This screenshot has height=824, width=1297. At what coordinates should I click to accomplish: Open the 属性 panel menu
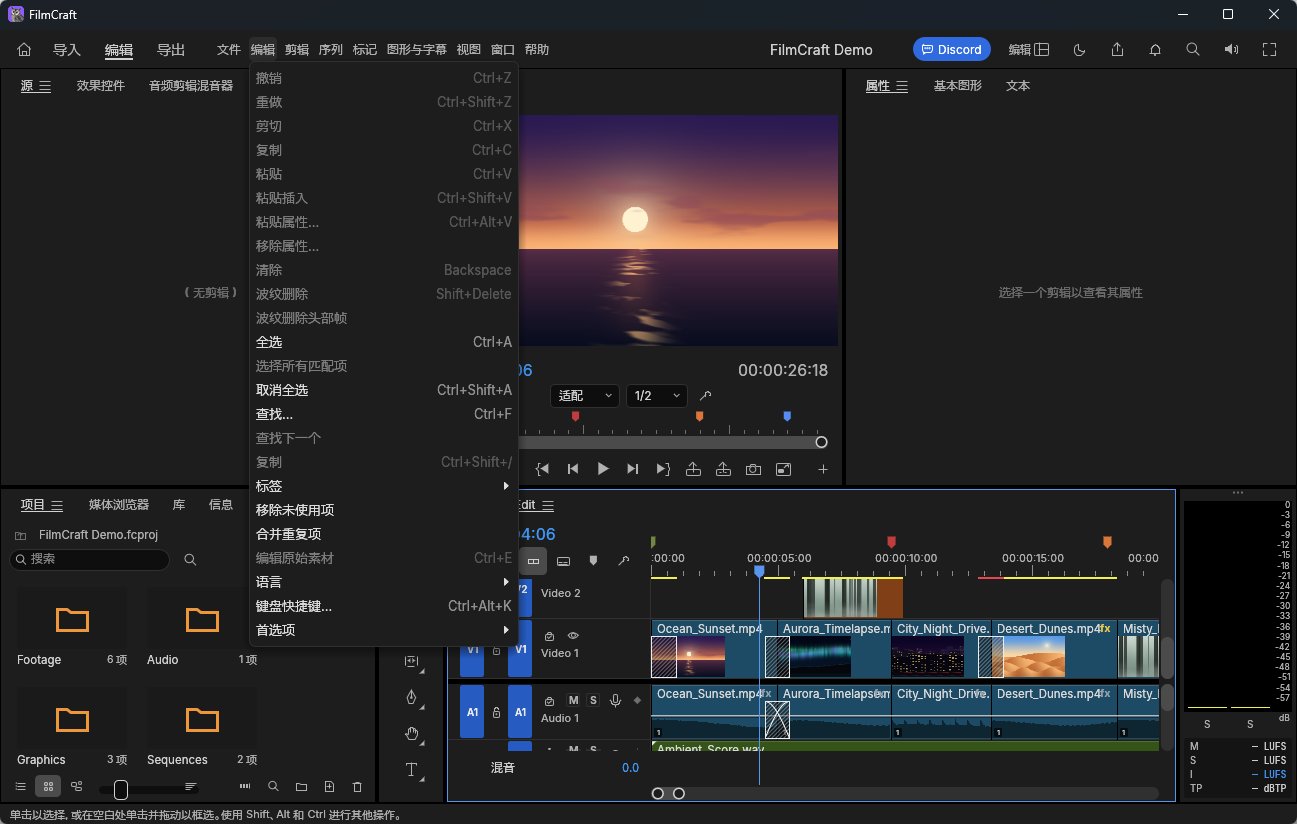[x=902, y=86]
